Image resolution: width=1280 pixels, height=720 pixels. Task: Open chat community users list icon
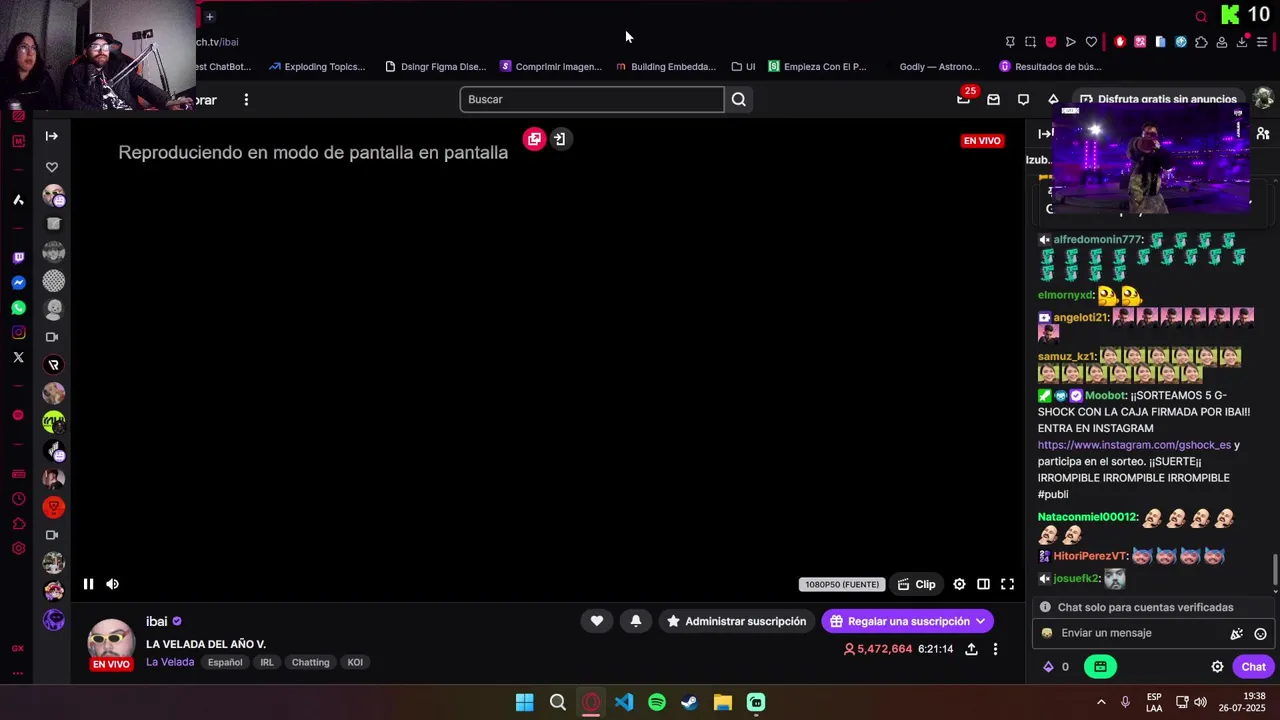[x=1263, y=134]
